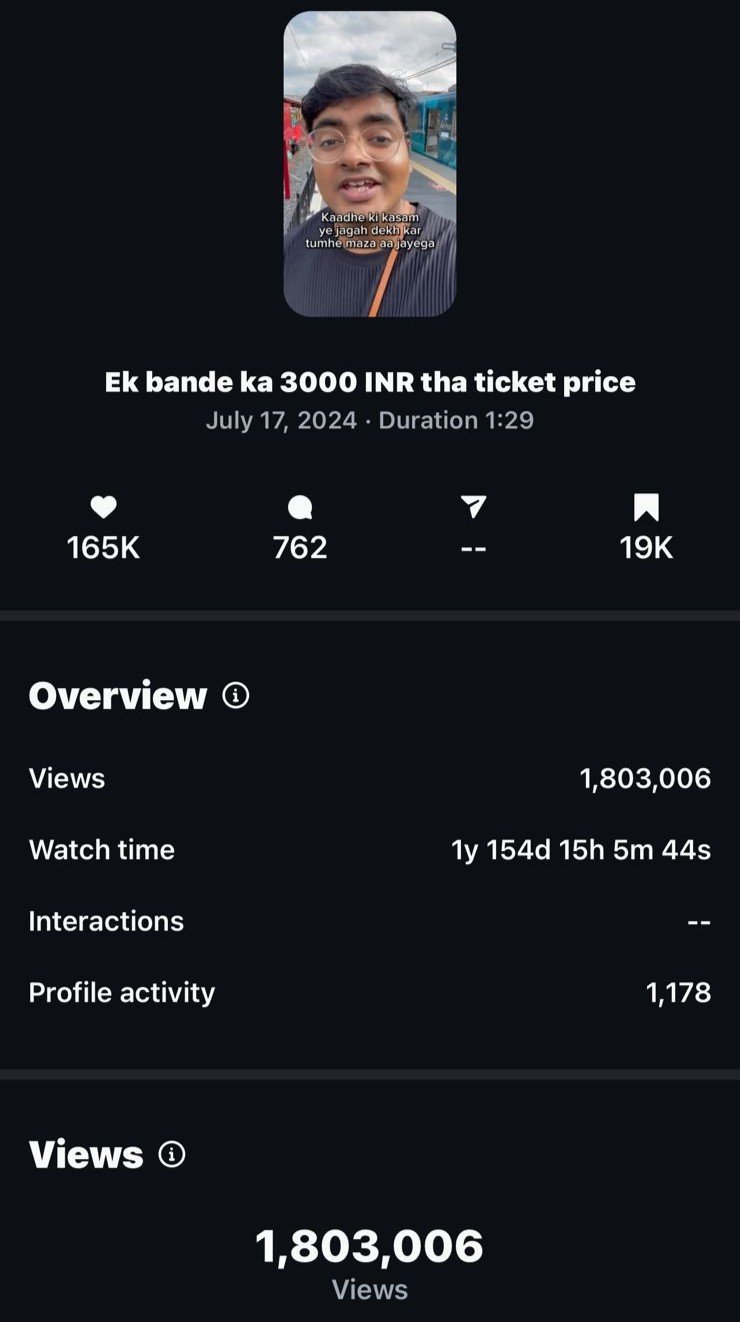Open the Overview info icon
Image resolution: width=740 pixels, height=1322 pixels.
[x=236, y=695]
